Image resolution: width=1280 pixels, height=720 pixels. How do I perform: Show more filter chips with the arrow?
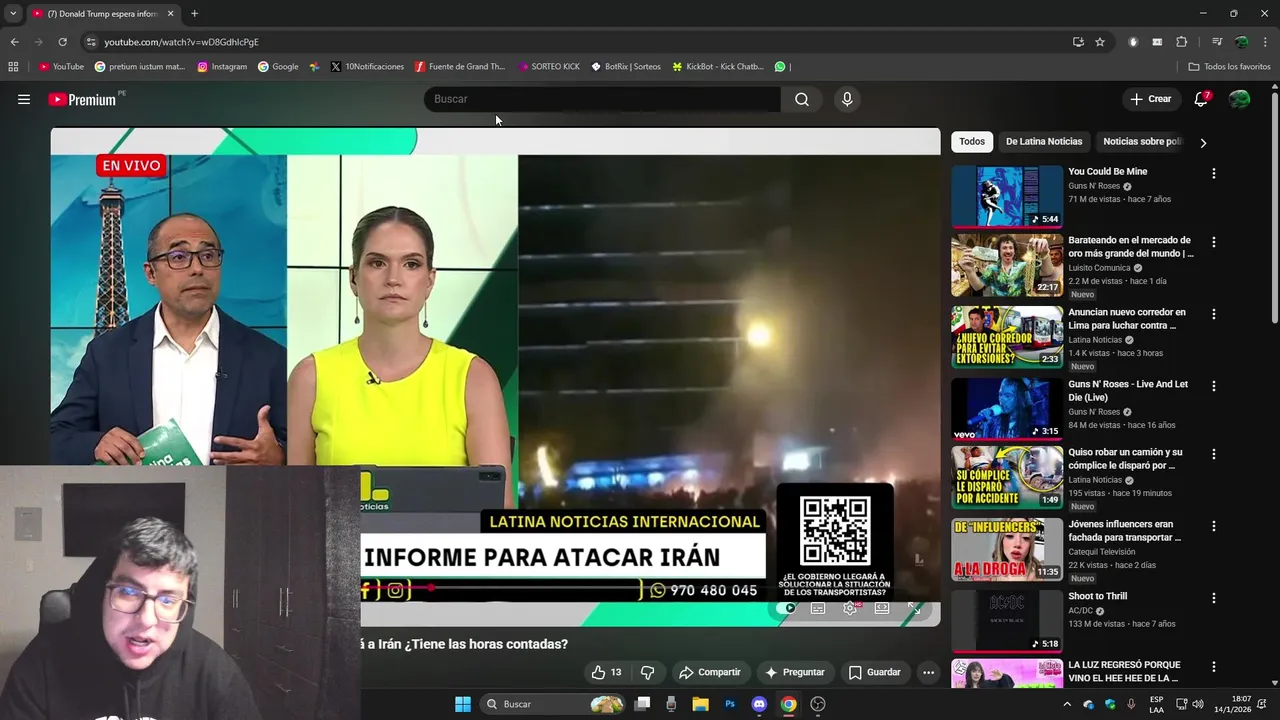(1203, 142)
